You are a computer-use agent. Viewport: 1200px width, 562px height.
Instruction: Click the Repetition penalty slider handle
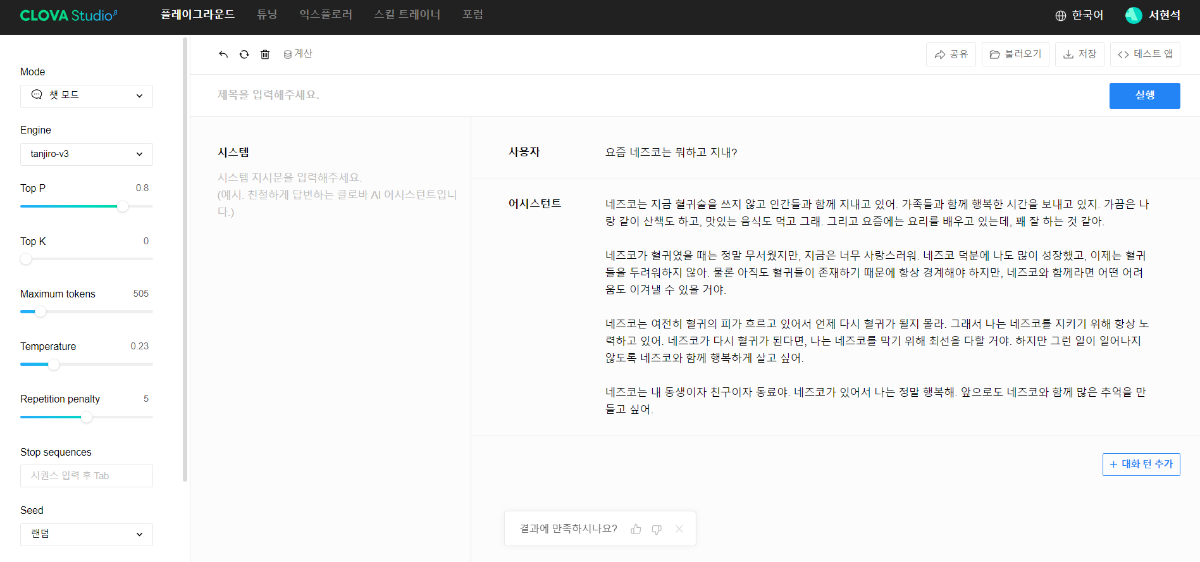(86, 417)
